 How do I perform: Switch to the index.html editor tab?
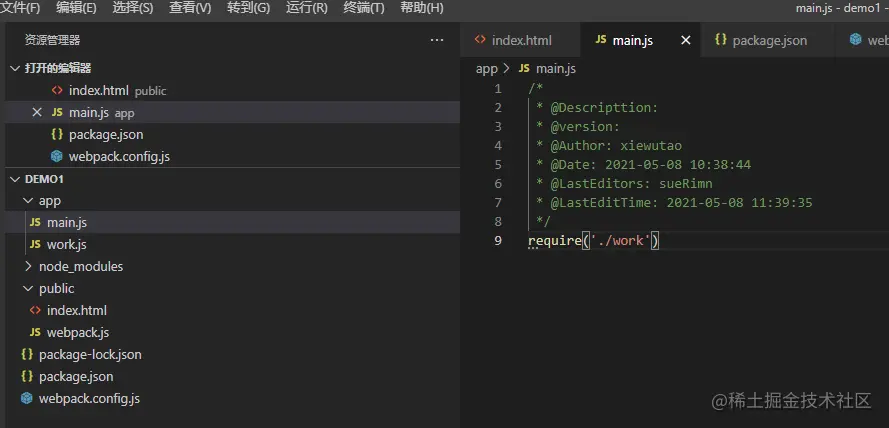[x=522, y=40]
